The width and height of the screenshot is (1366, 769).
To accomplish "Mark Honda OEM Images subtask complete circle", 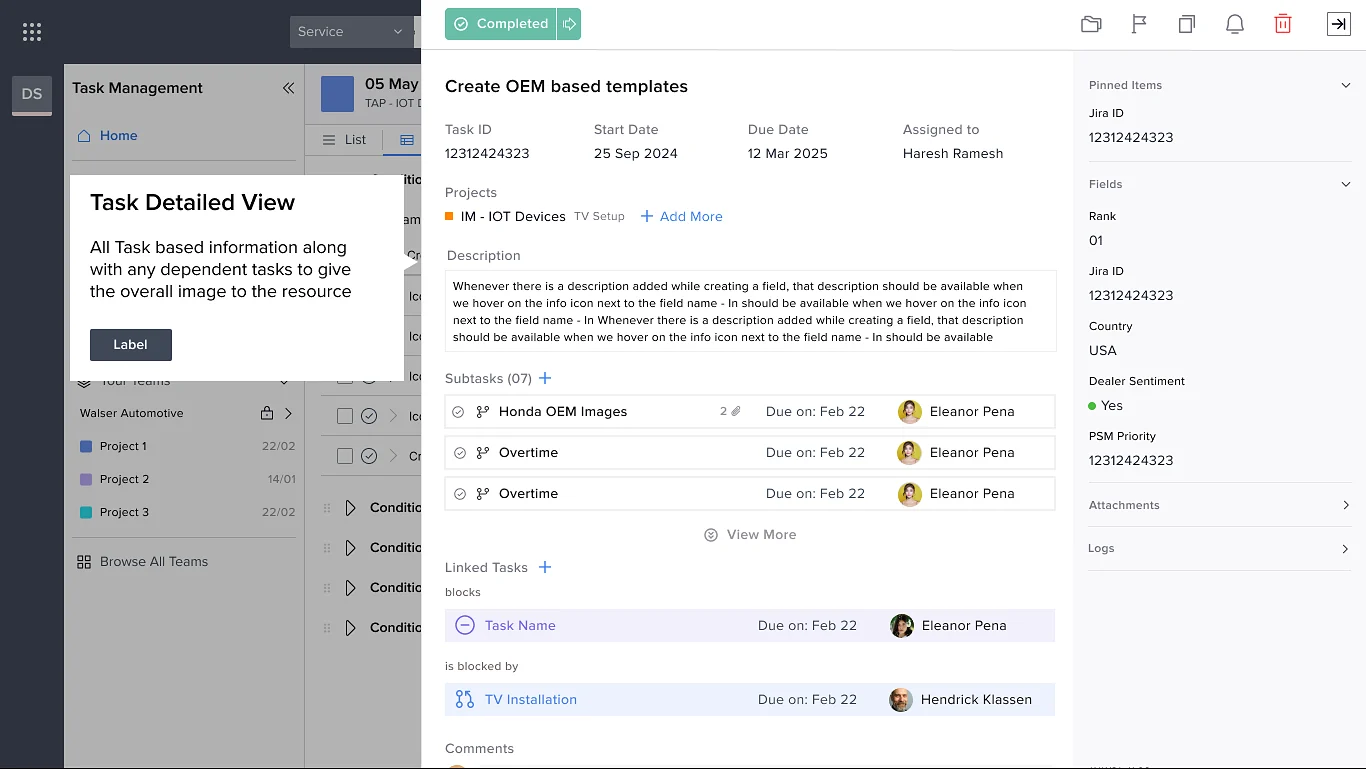I will pyautogui.click(x=458, y=412).
